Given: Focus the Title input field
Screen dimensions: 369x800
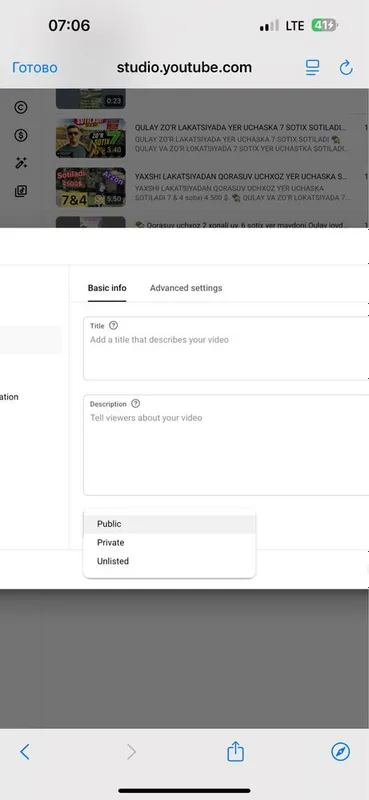Looking at the screenshot, I should click(226, 348).
